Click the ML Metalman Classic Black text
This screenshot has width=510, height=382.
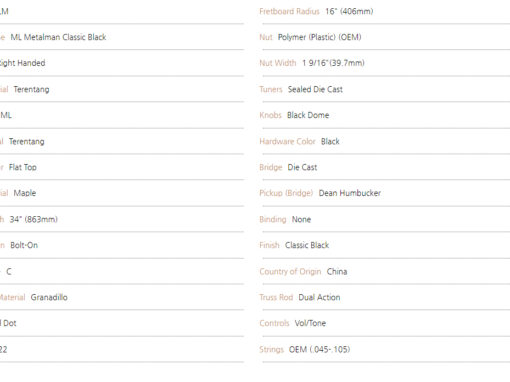pos(58,37)
